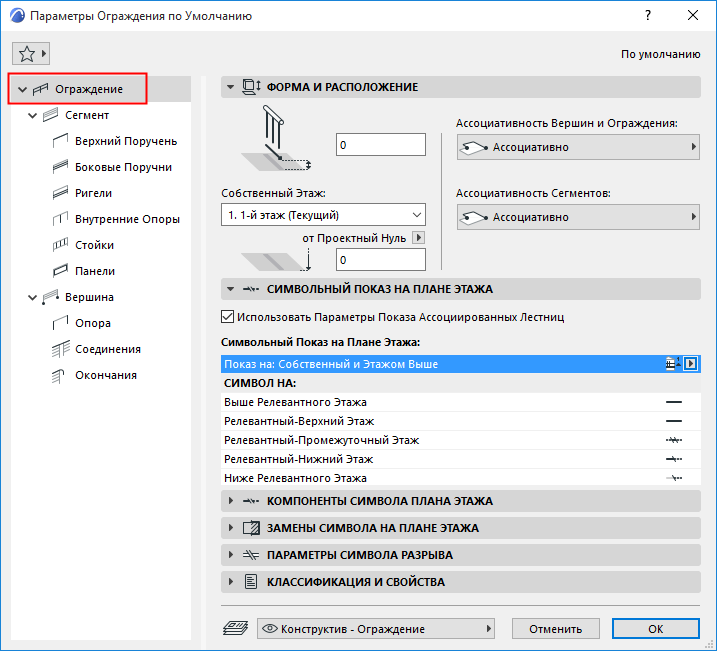The width and height of the screenshot is (717, 651).
Task: Click the Ниже Релевантного Этажа symbol icon
Action: click(x=674, y=478)
